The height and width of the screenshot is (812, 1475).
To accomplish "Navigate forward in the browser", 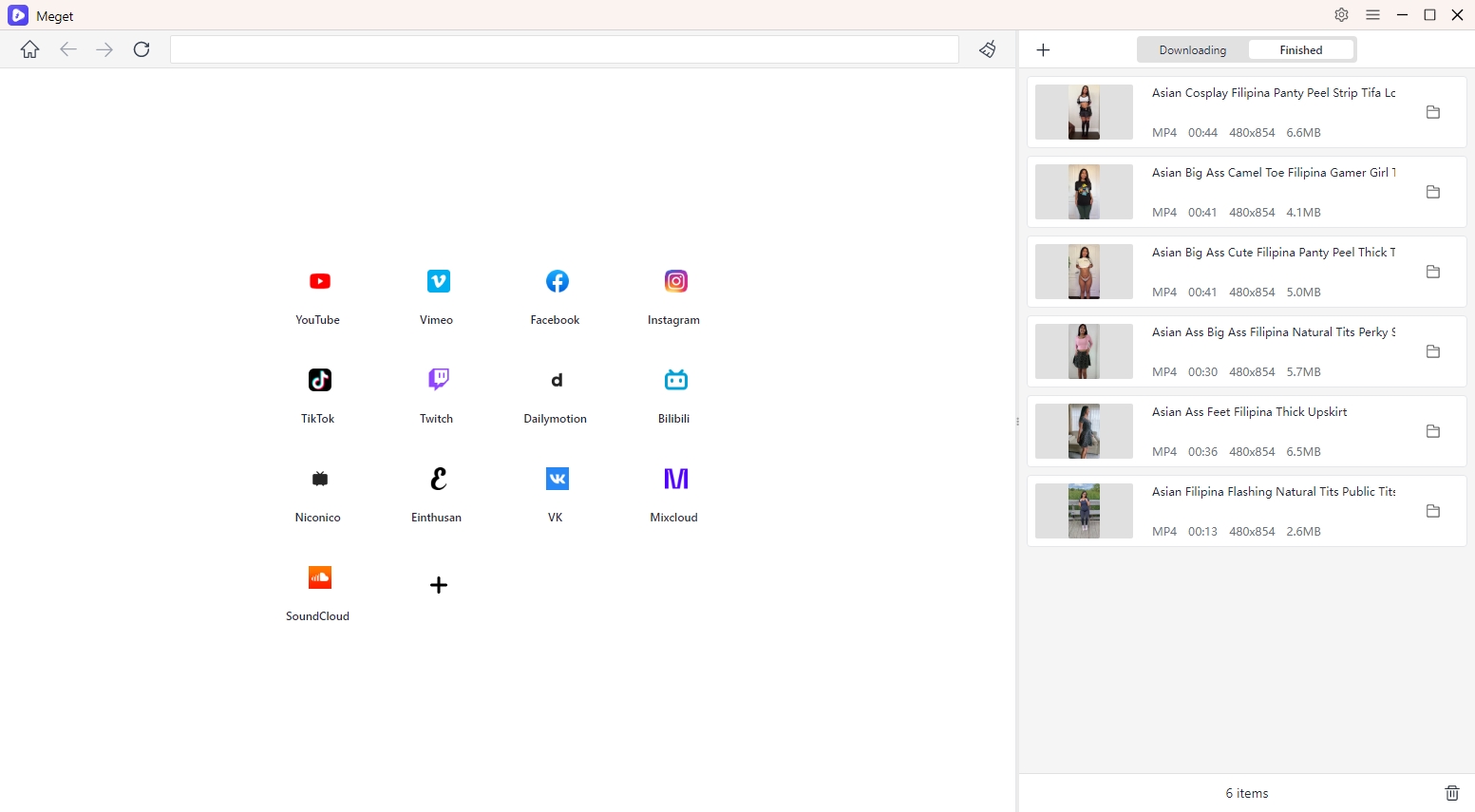I will tap(104, 49).
